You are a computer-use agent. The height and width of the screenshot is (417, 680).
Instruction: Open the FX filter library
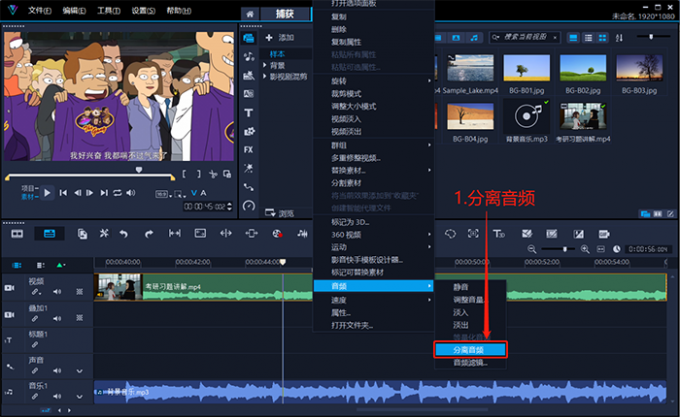[x=248, y=149]
